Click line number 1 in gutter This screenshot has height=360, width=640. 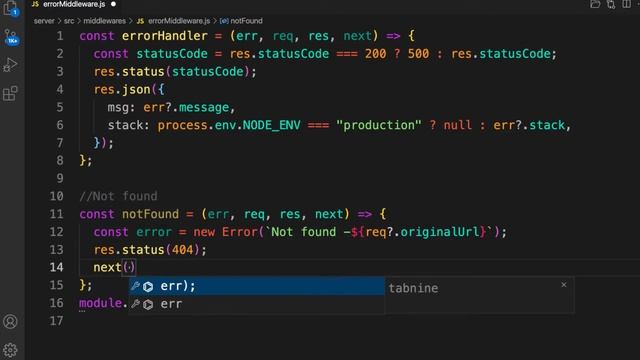pos(60,36)
